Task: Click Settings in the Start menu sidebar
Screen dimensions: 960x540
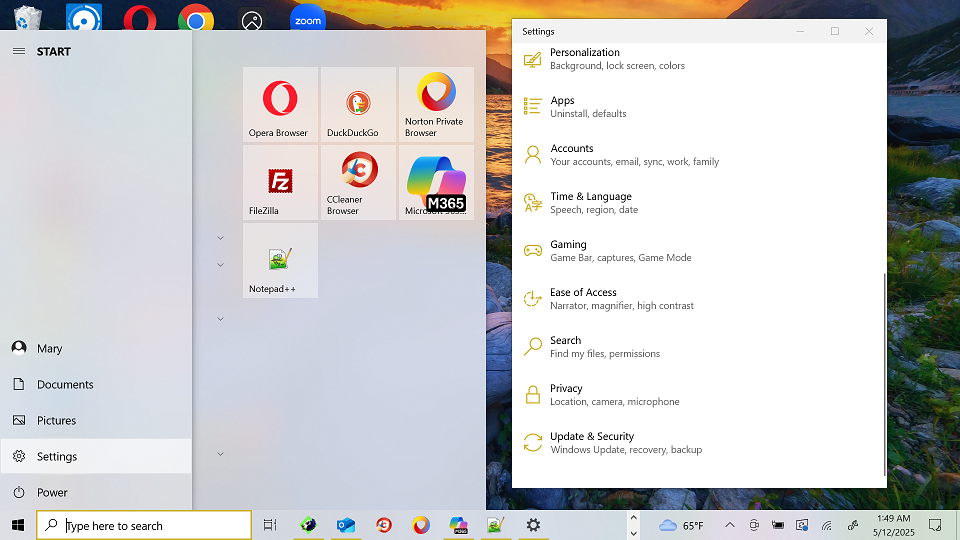Action: tap(57, 456)
